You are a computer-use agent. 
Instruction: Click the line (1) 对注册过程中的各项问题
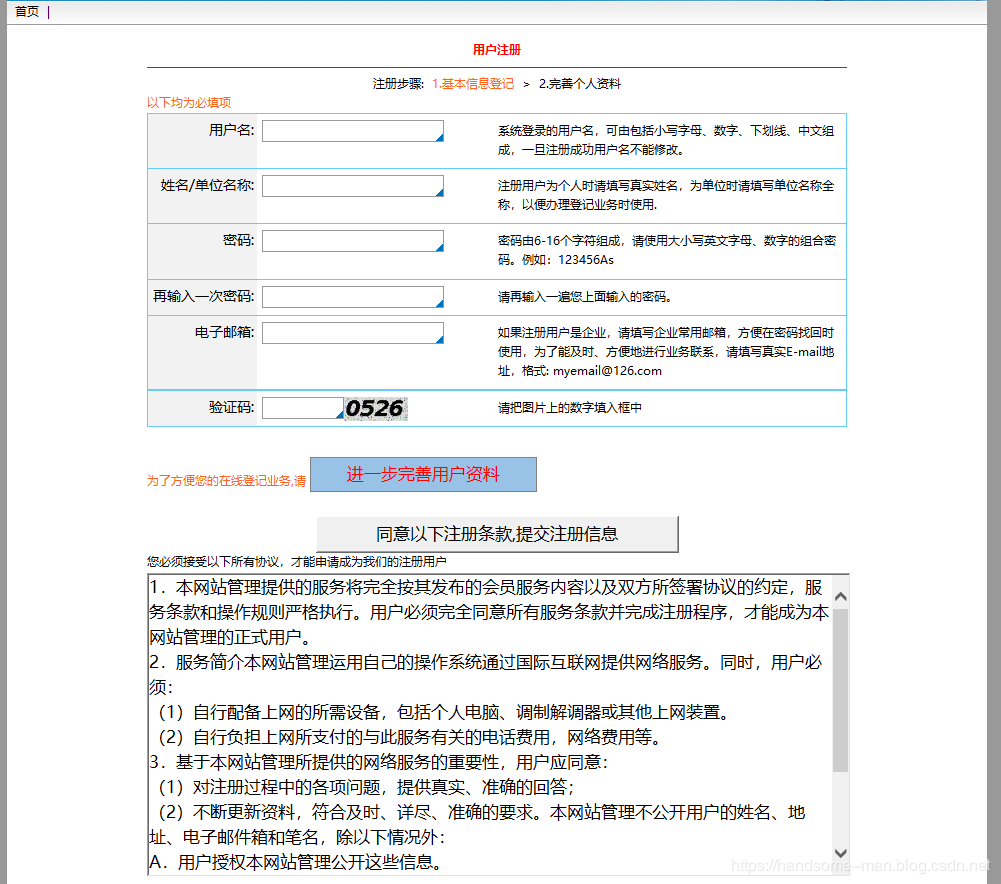point(366,787)
